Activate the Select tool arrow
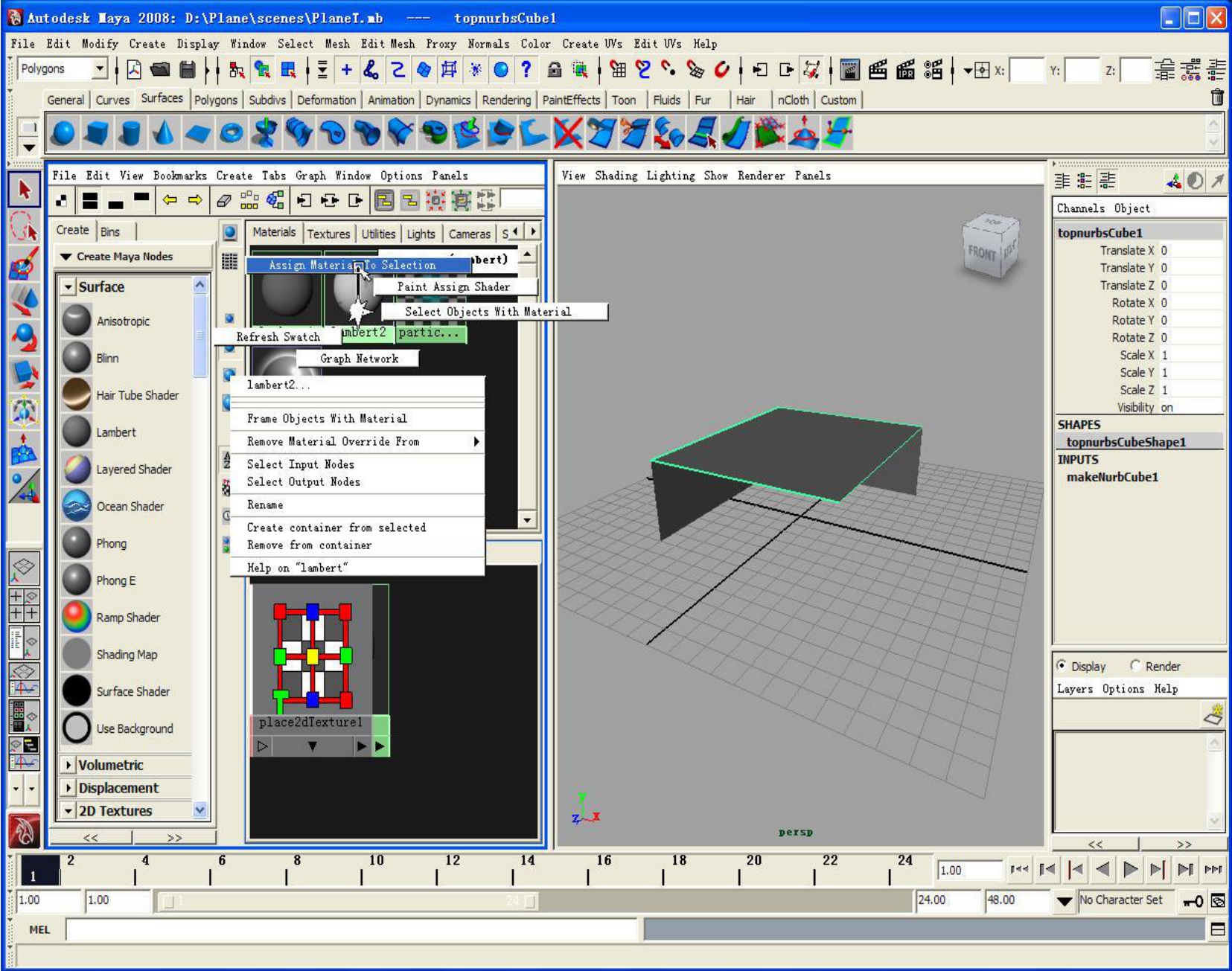The width and height of the screenshot is (1232, 971). (x=24, y=190)
